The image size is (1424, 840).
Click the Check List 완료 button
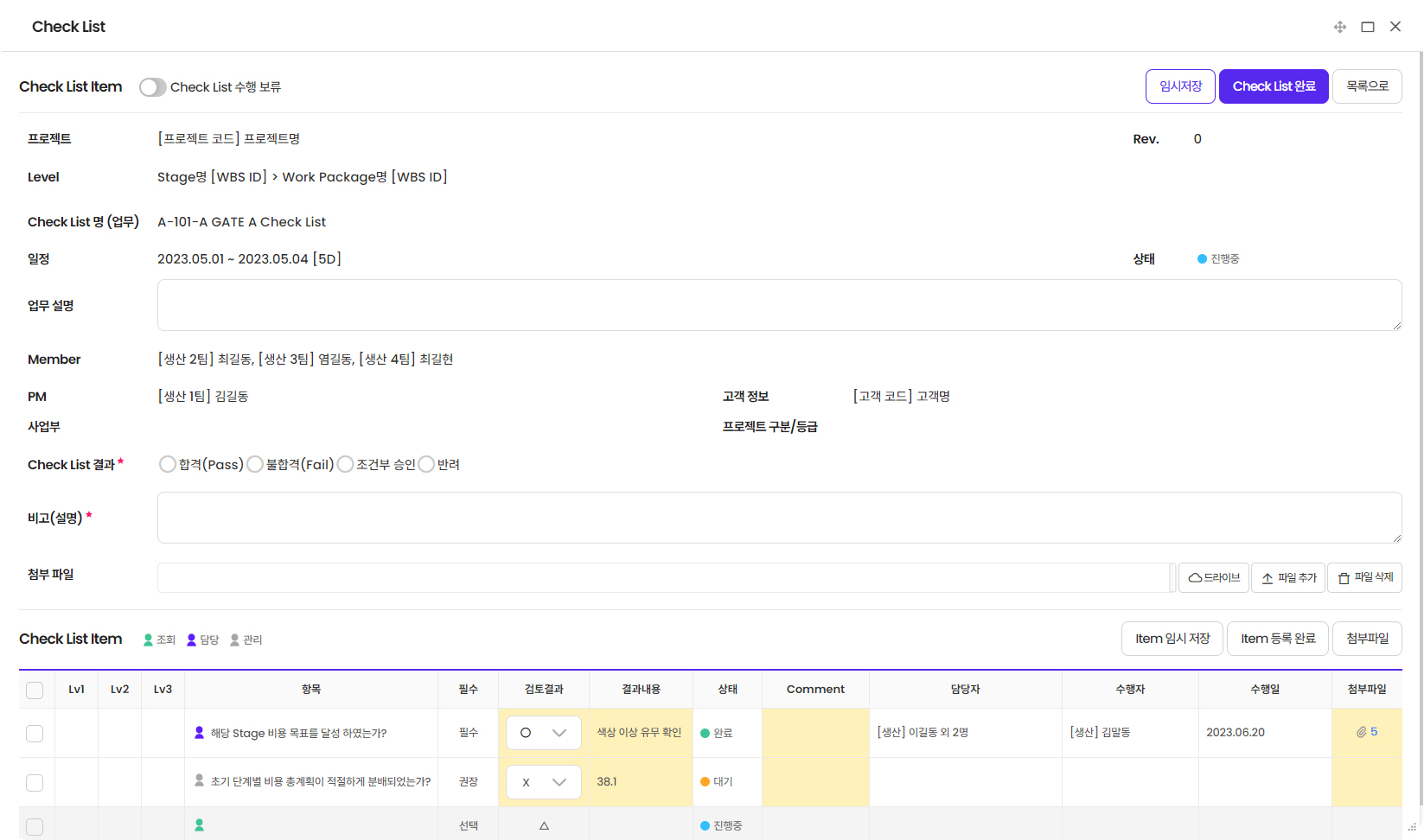pyautogui.click(x=1274, y=86)
